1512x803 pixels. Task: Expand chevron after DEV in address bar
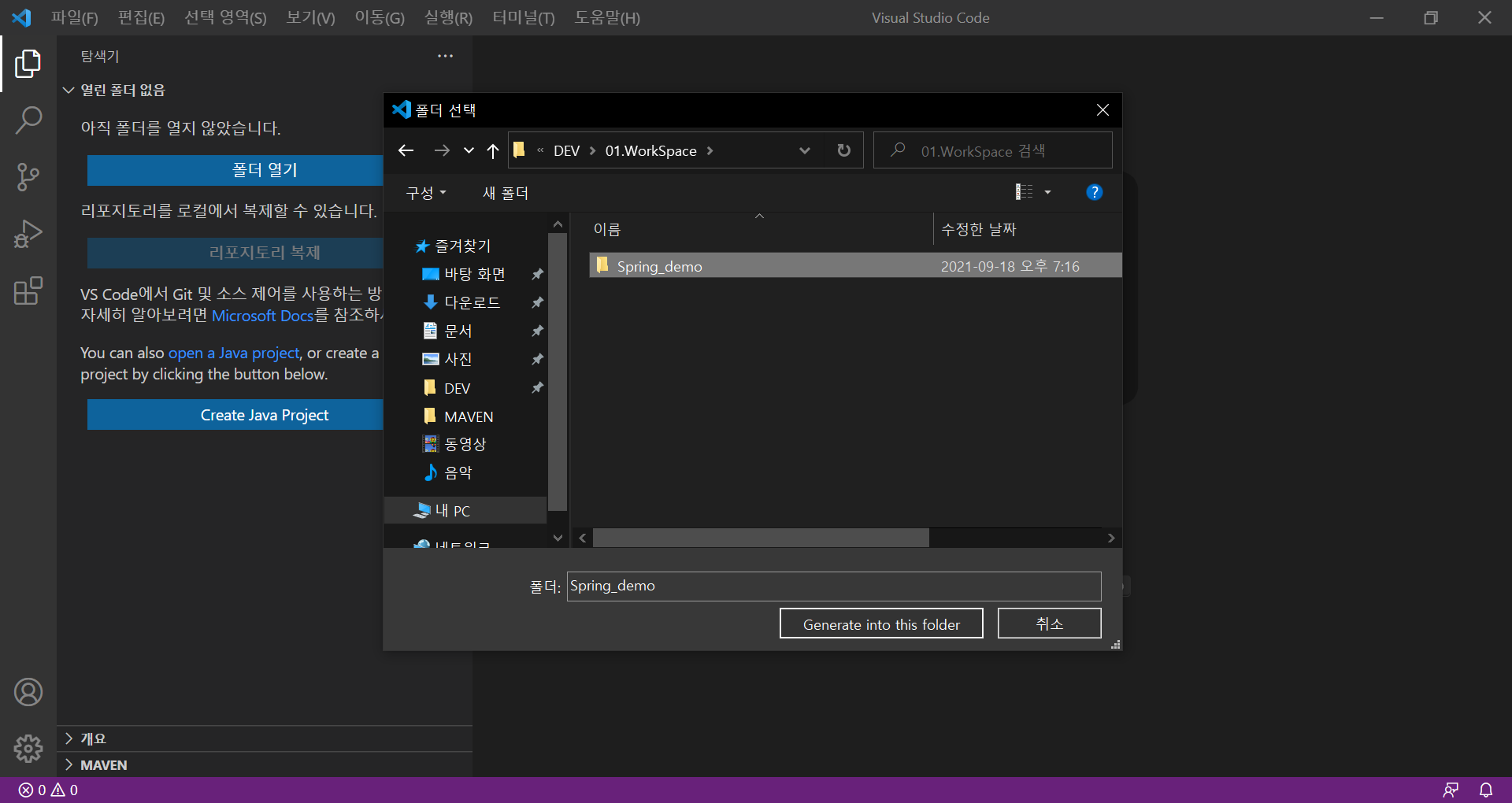pos(592,150)
